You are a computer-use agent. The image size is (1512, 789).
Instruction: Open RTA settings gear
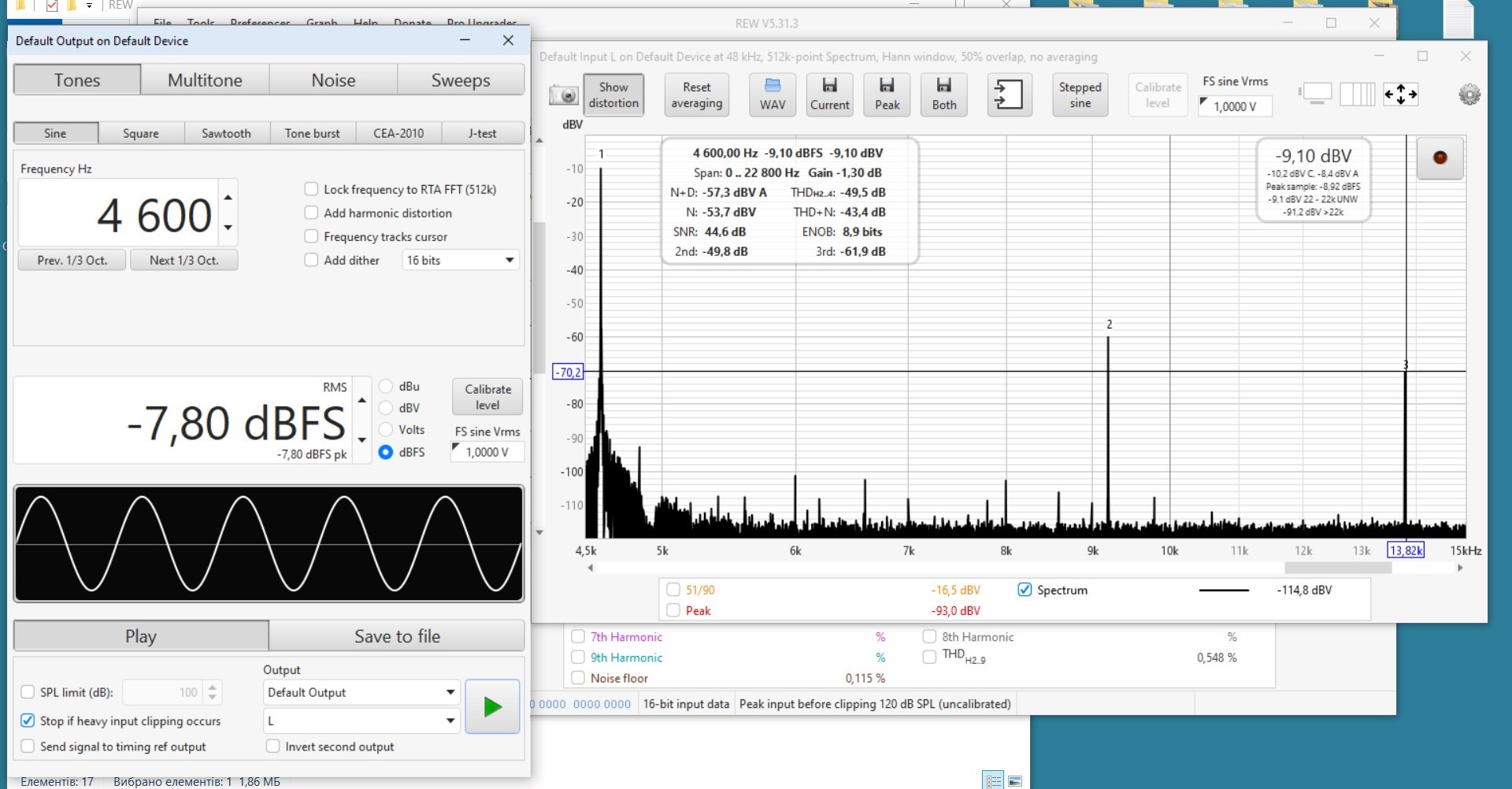point(1469,95)
